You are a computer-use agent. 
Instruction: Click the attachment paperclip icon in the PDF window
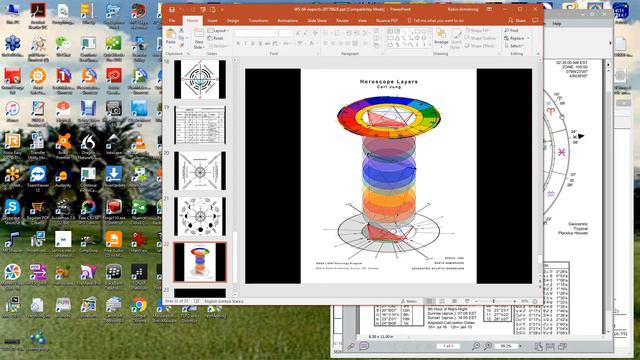point(351,346)
